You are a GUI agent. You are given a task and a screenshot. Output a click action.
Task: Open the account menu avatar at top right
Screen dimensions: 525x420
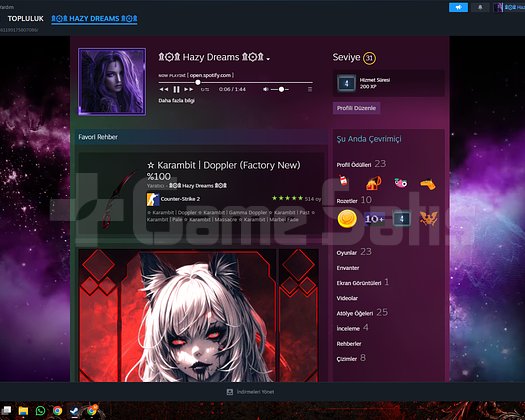(498, 7)
